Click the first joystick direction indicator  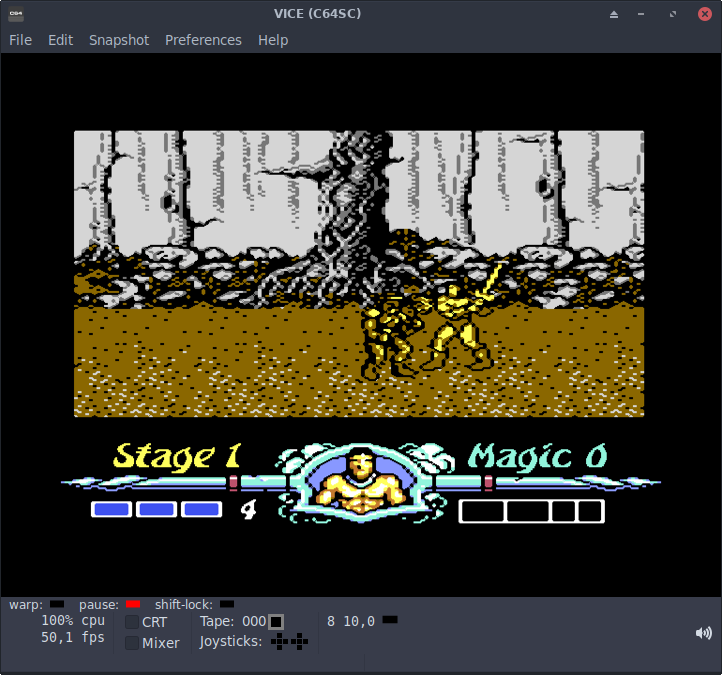(279, 641)
